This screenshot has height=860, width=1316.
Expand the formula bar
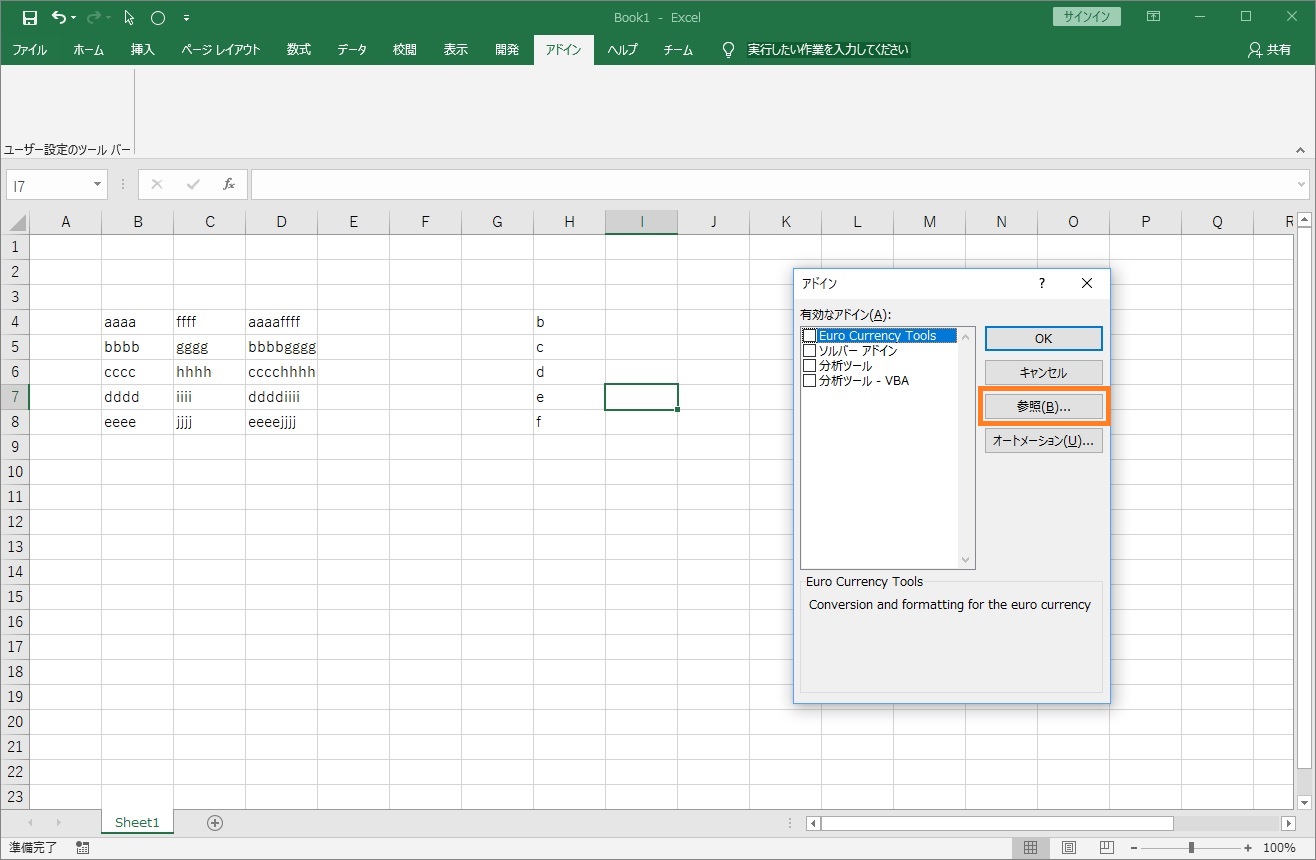pyautogui.click(x=1301, y=184)
